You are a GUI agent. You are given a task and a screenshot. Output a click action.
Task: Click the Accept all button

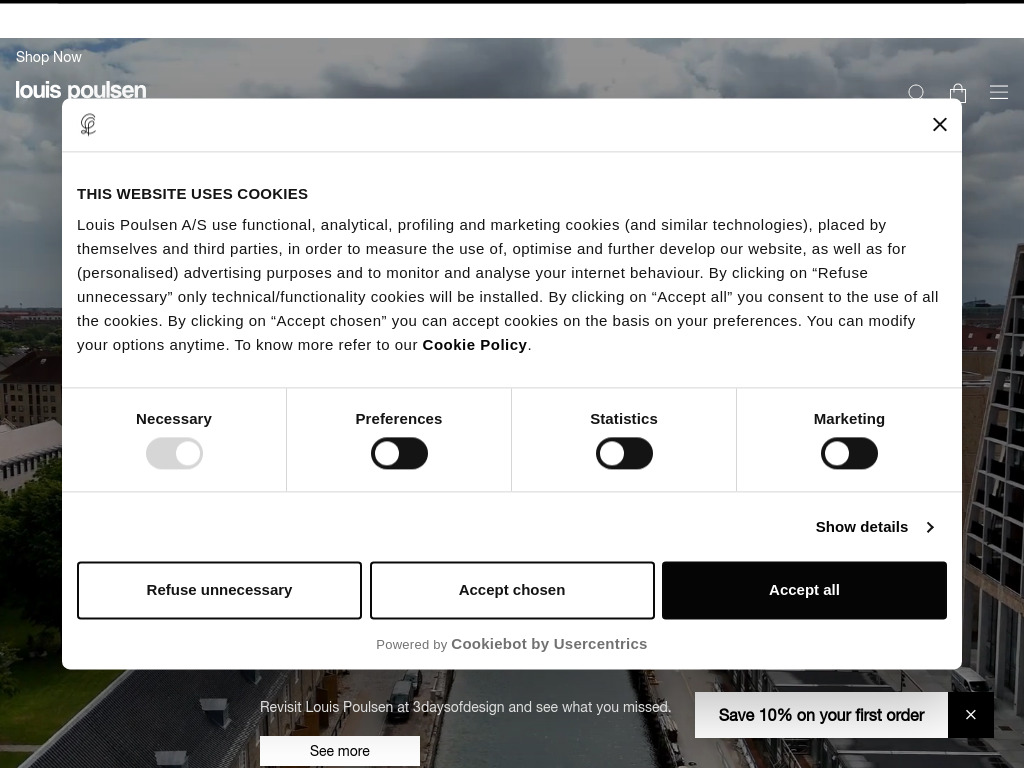(x=805, y=590)
